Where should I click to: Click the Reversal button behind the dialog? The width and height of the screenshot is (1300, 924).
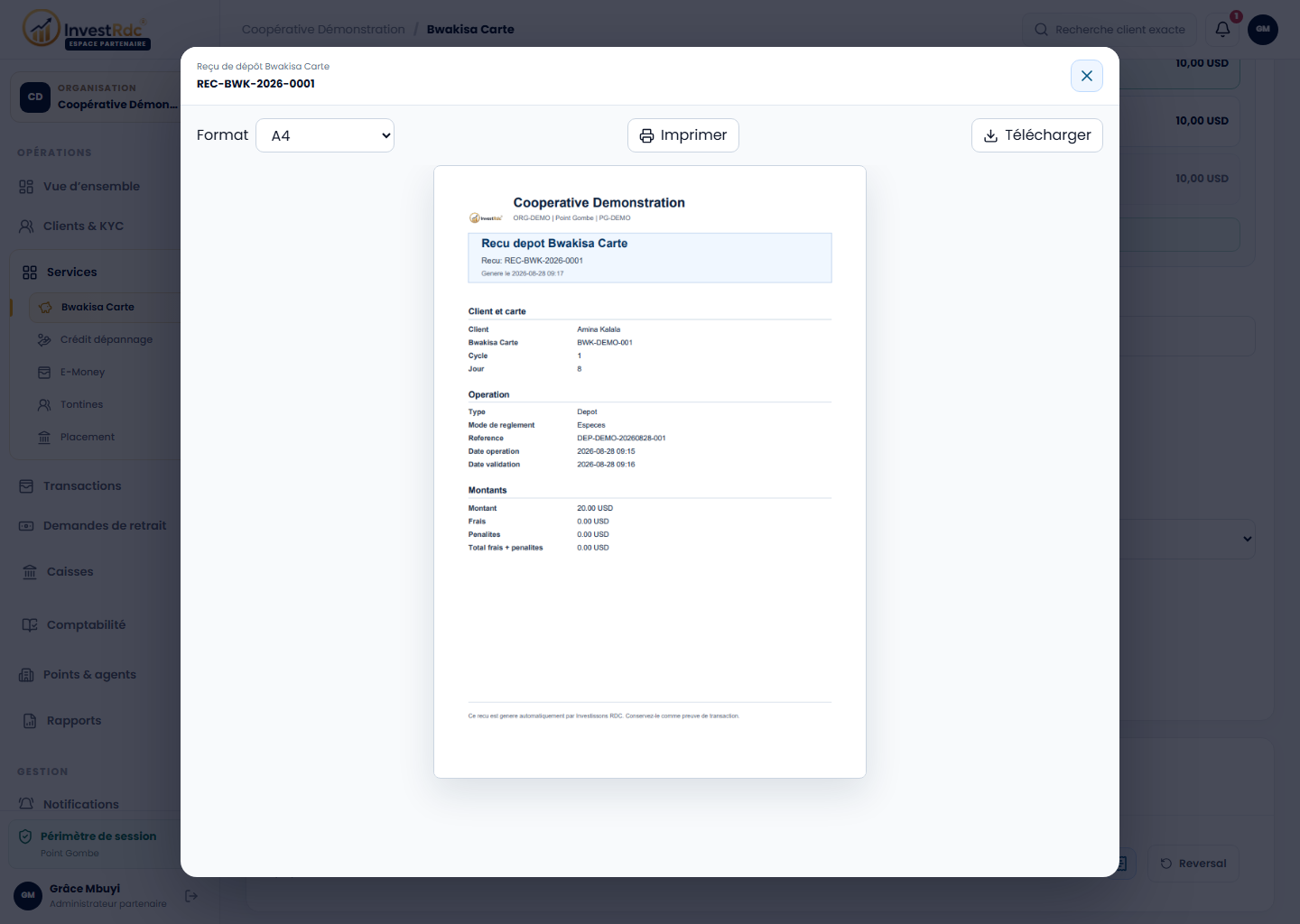click(x=1193, y=864)
